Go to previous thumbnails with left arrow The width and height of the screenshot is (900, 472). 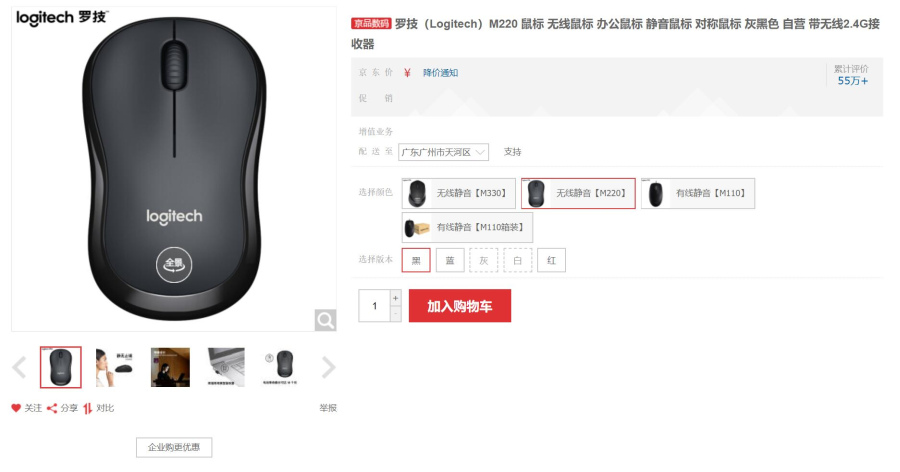point(20,367)
